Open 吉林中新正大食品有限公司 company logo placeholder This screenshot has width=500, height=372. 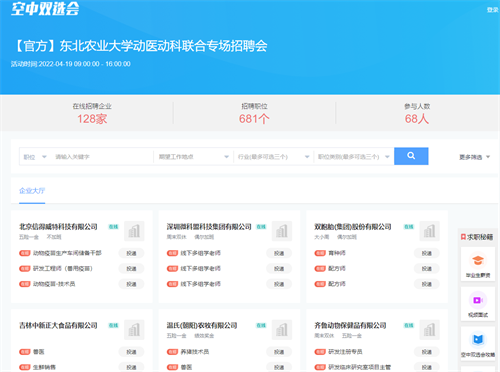coord(134,330)
